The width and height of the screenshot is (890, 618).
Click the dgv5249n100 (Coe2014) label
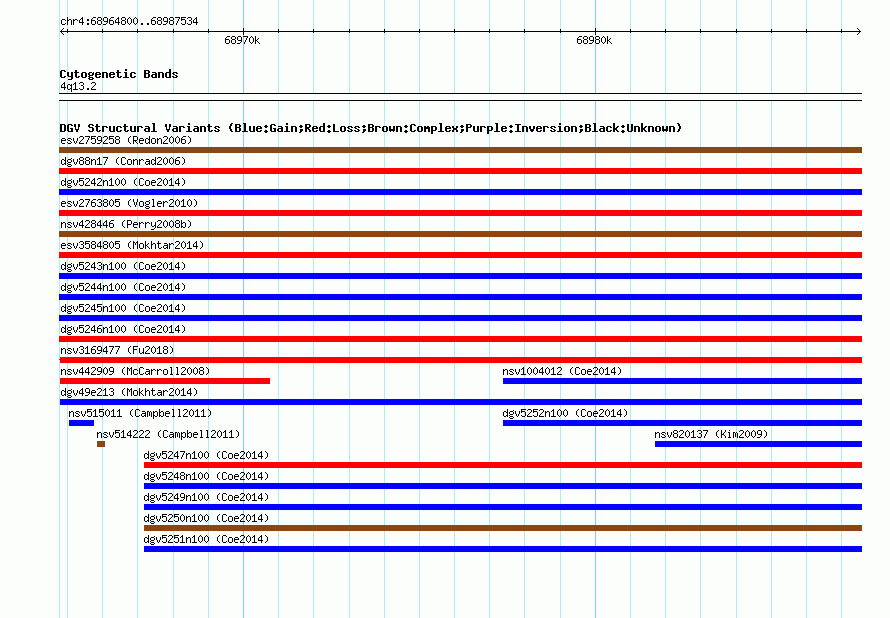coord(207,497)
